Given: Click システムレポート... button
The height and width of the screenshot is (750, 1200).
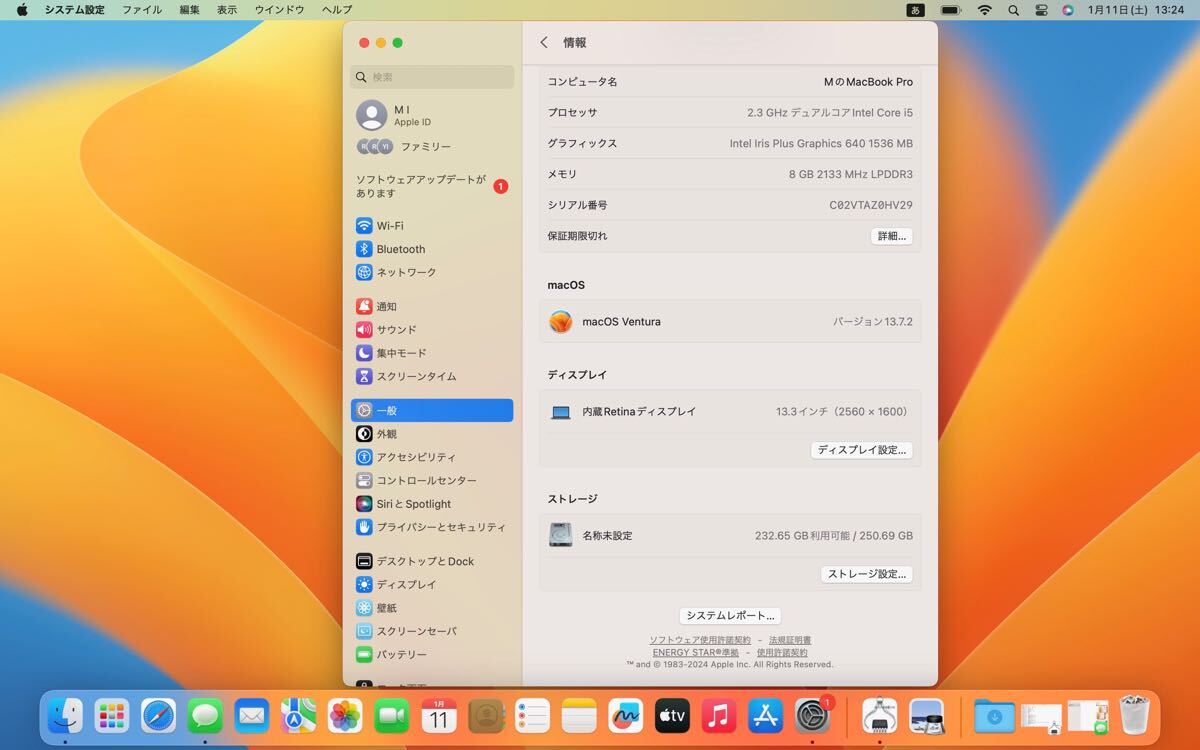Looking at the screenshot, I should click(x=730, y=616).
